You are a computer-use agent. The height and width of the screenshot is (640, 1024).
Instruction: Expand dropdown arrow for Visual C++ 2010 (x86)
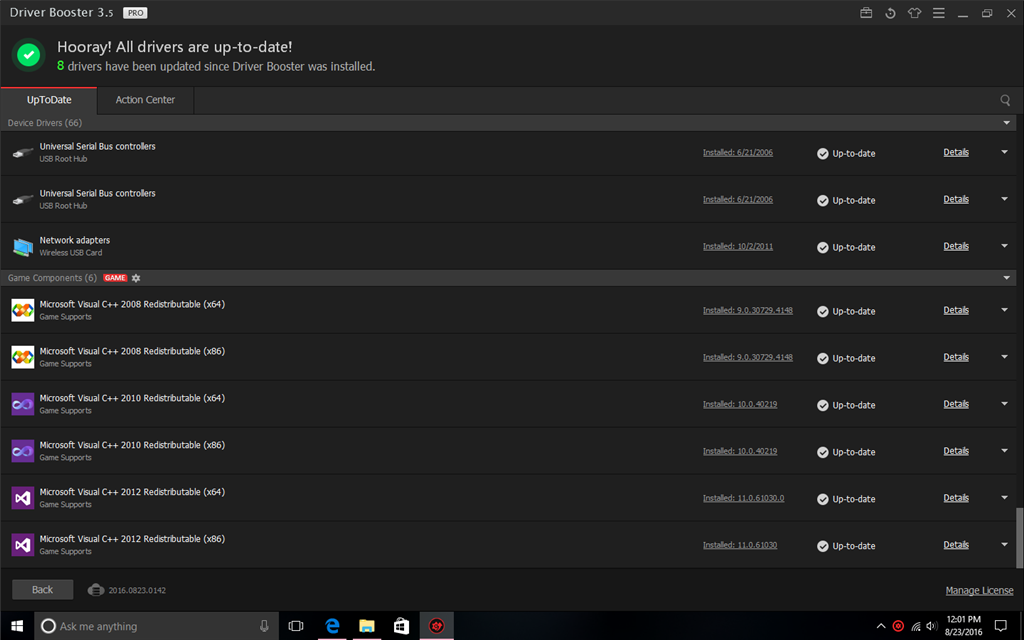1004,451
